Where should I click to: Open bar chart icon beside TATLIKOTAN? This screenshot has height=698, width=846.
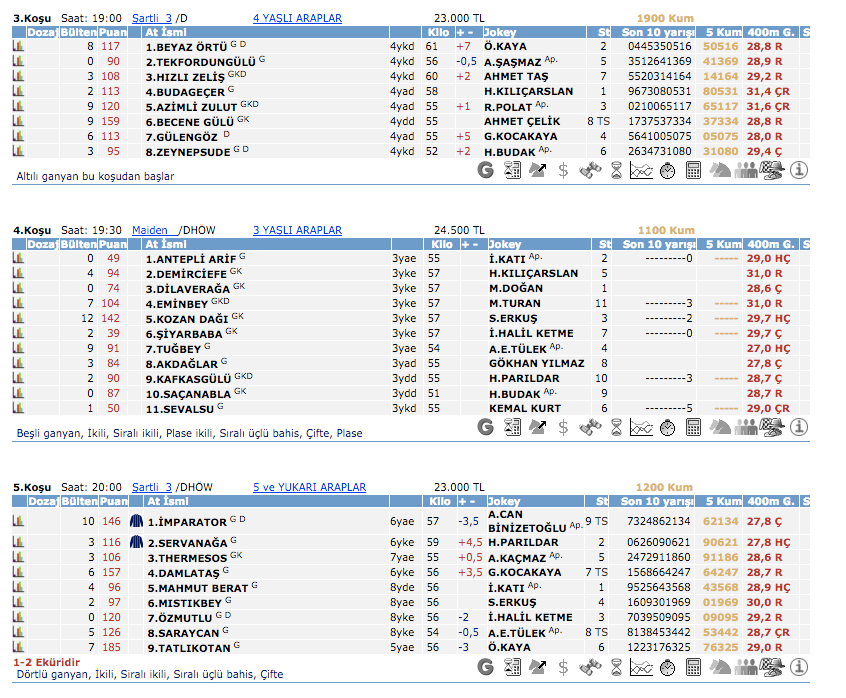pos(18,647)
